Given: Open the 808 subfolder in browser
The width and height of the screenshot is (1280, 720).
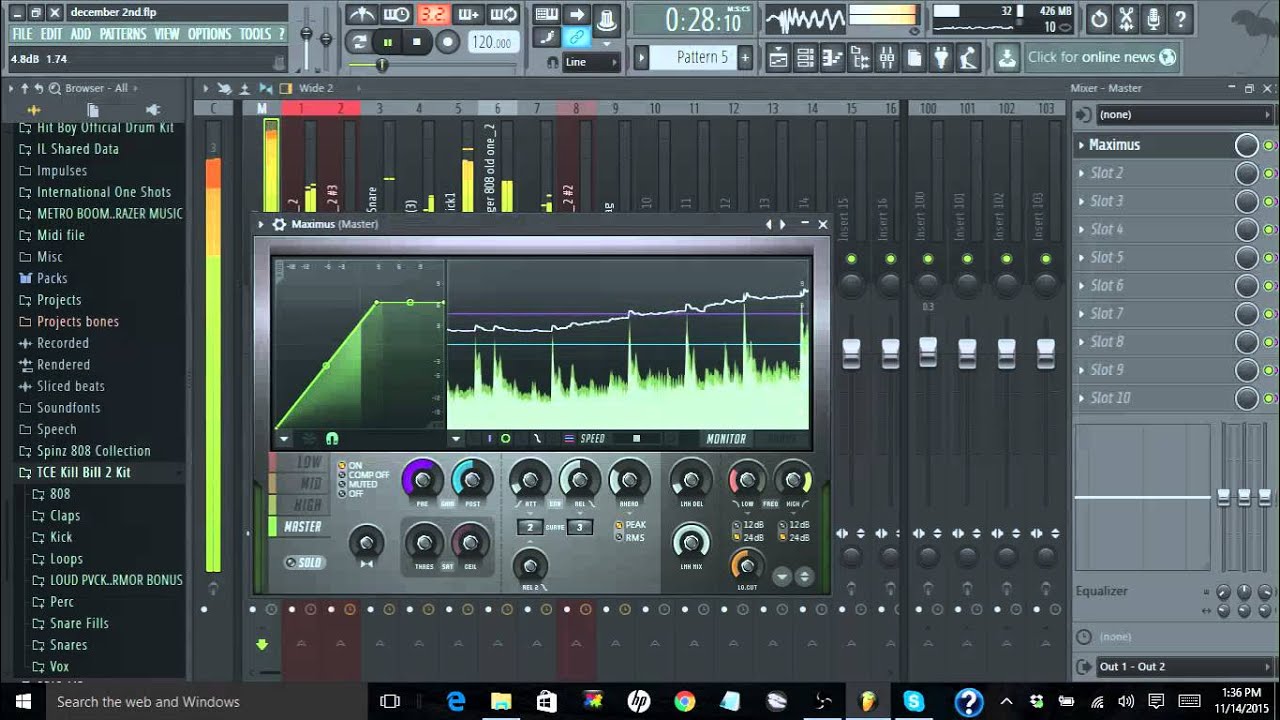Looking at the screenshot, I should (x=60, y=494).
